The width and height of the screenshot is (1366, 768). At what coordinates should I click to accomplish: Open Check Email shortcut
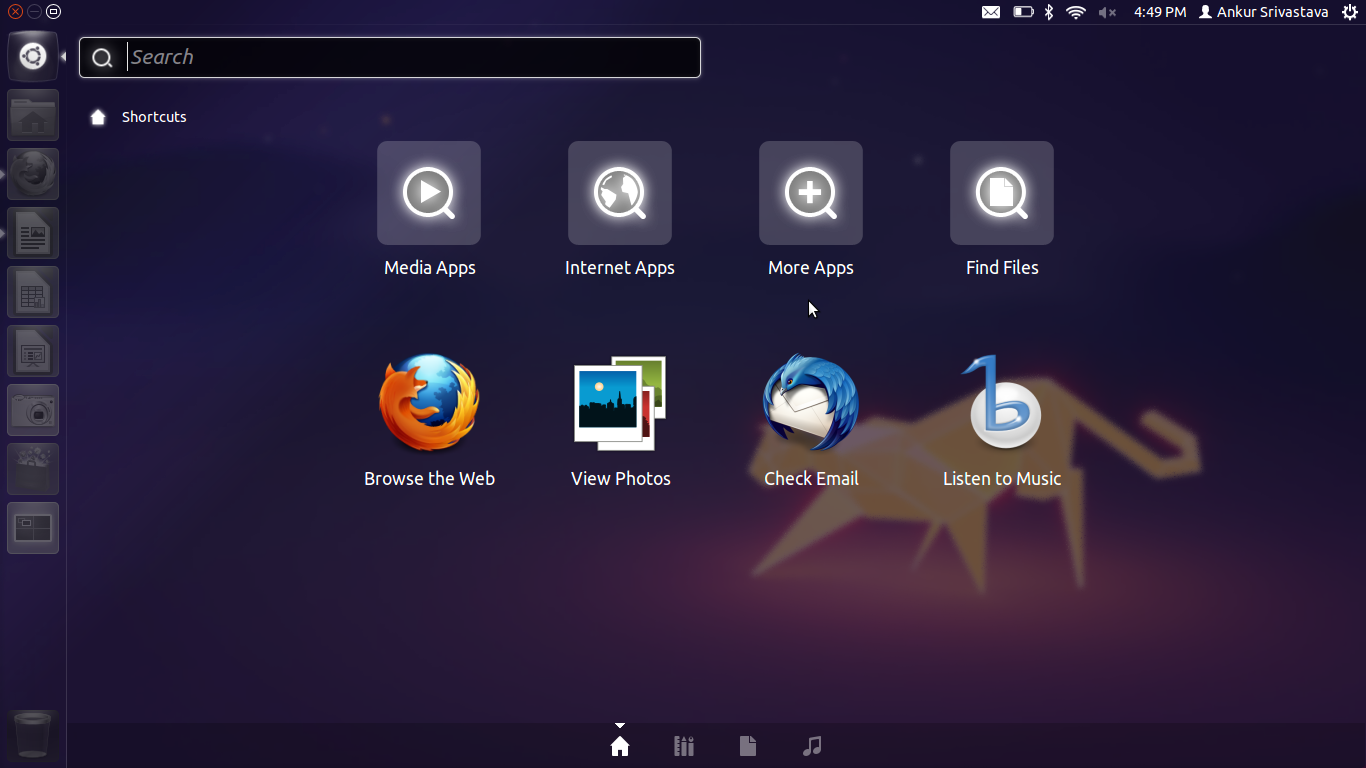[811, 404]
